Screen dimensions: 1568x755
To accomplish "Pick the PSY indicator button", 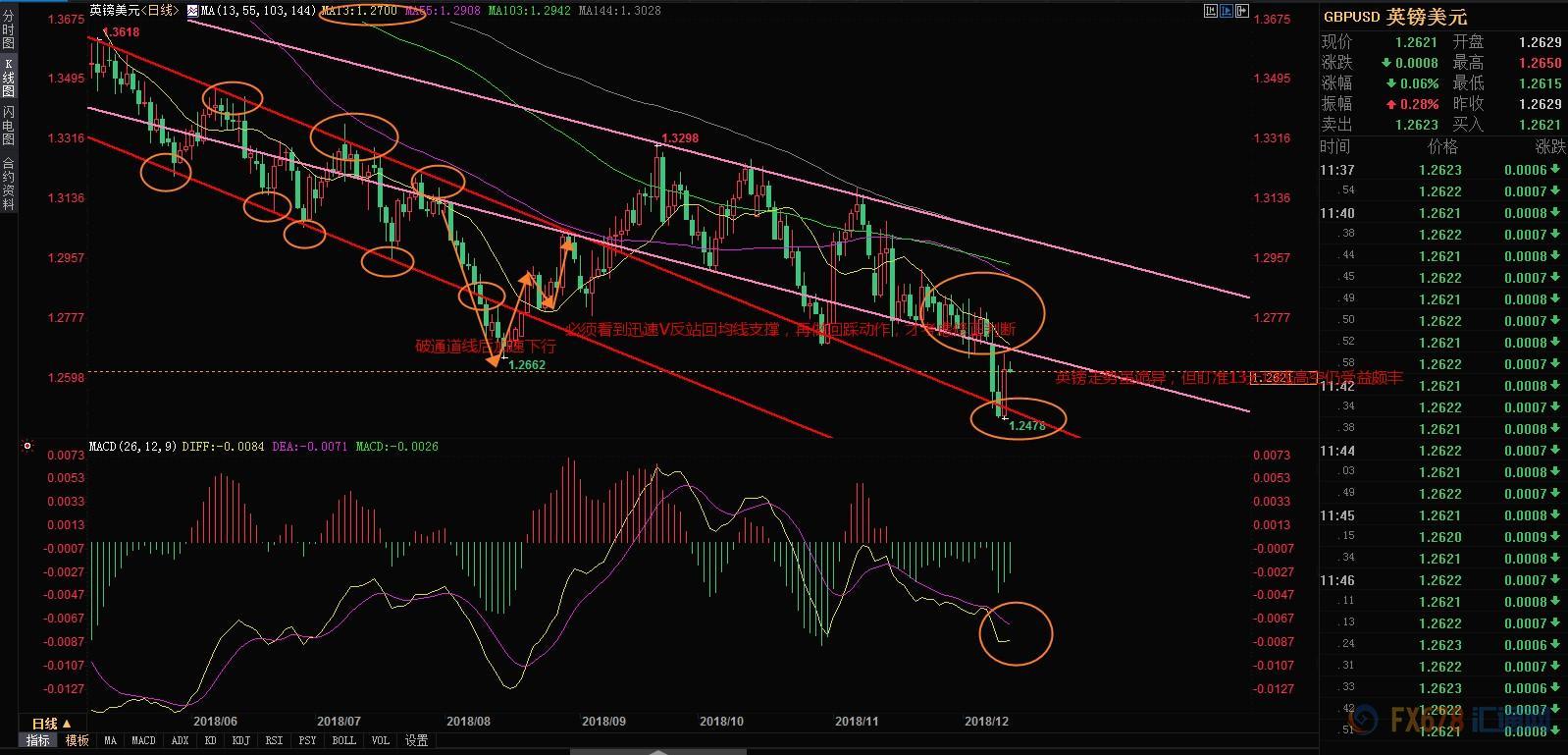I will [307, 740].
